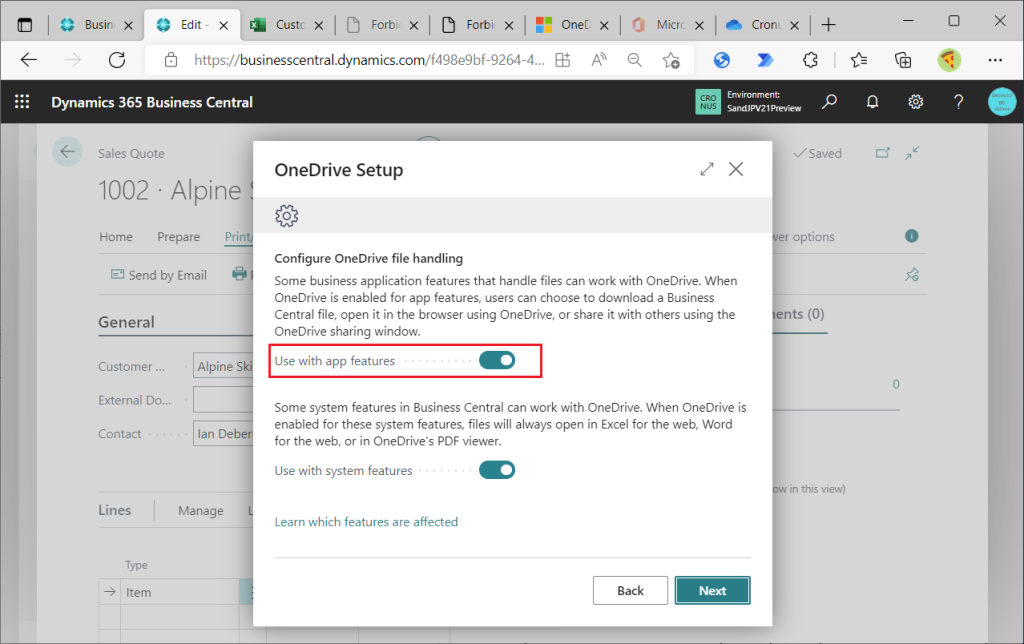
Task: Click the site lock icon in address bar
Action: tap(170, 60)
